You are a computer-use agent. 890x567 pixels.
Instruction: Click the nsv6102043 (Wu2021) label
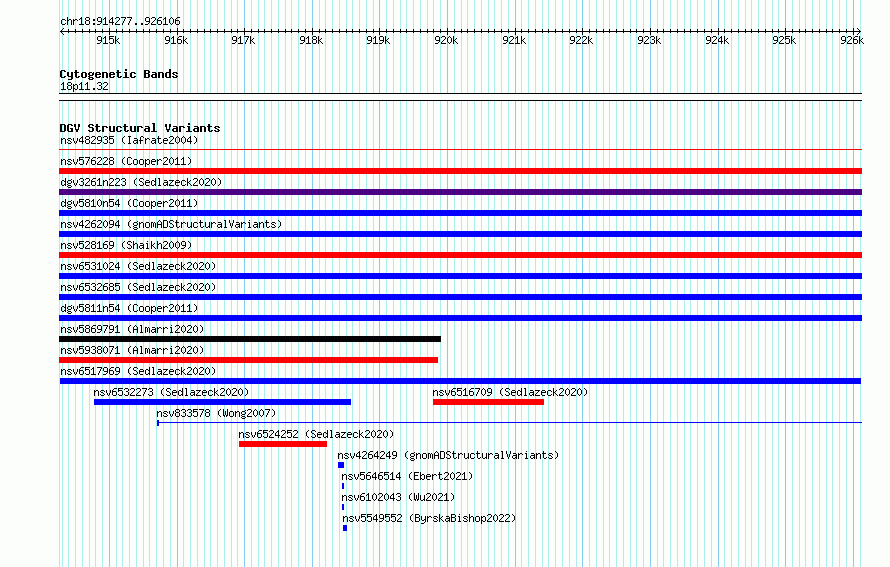398,497
